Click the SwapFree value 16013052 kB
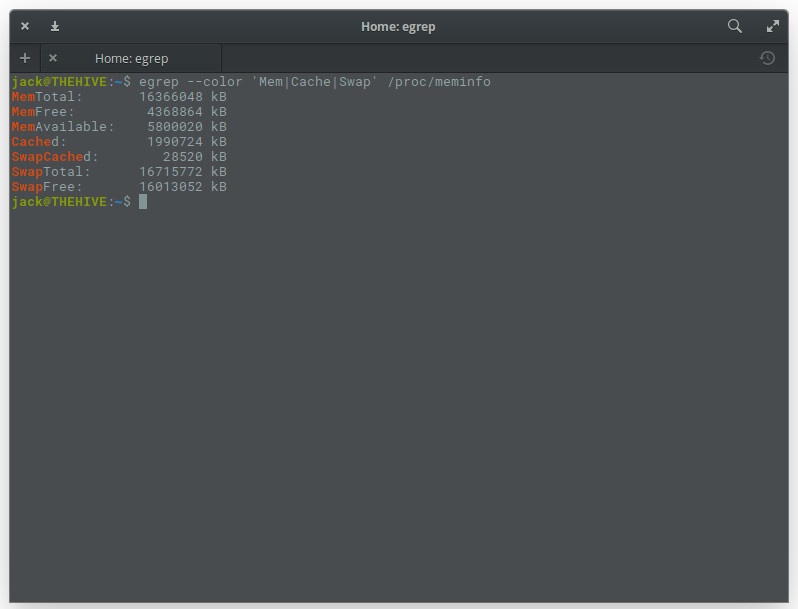The image size is (798, 609). point(182,187)
